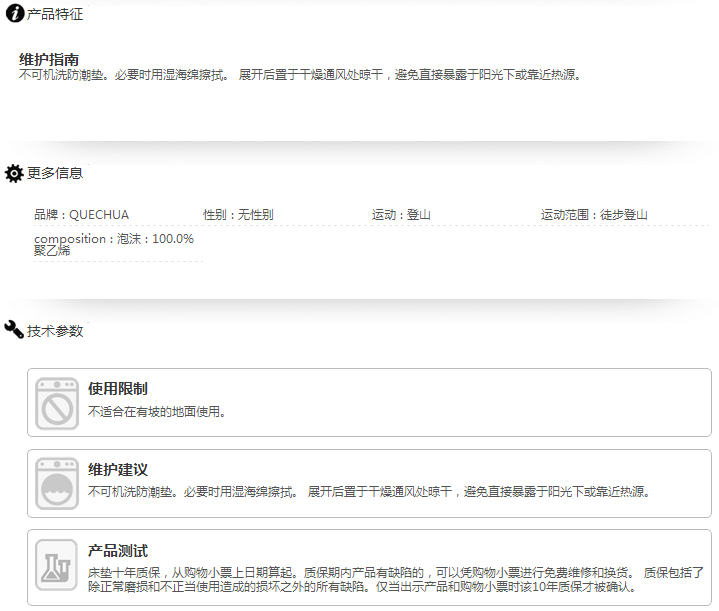The width and height of the screenshot is (719, 611).
Task: Click the 使用限制 prohibited-wash icon
Action: 57,403
